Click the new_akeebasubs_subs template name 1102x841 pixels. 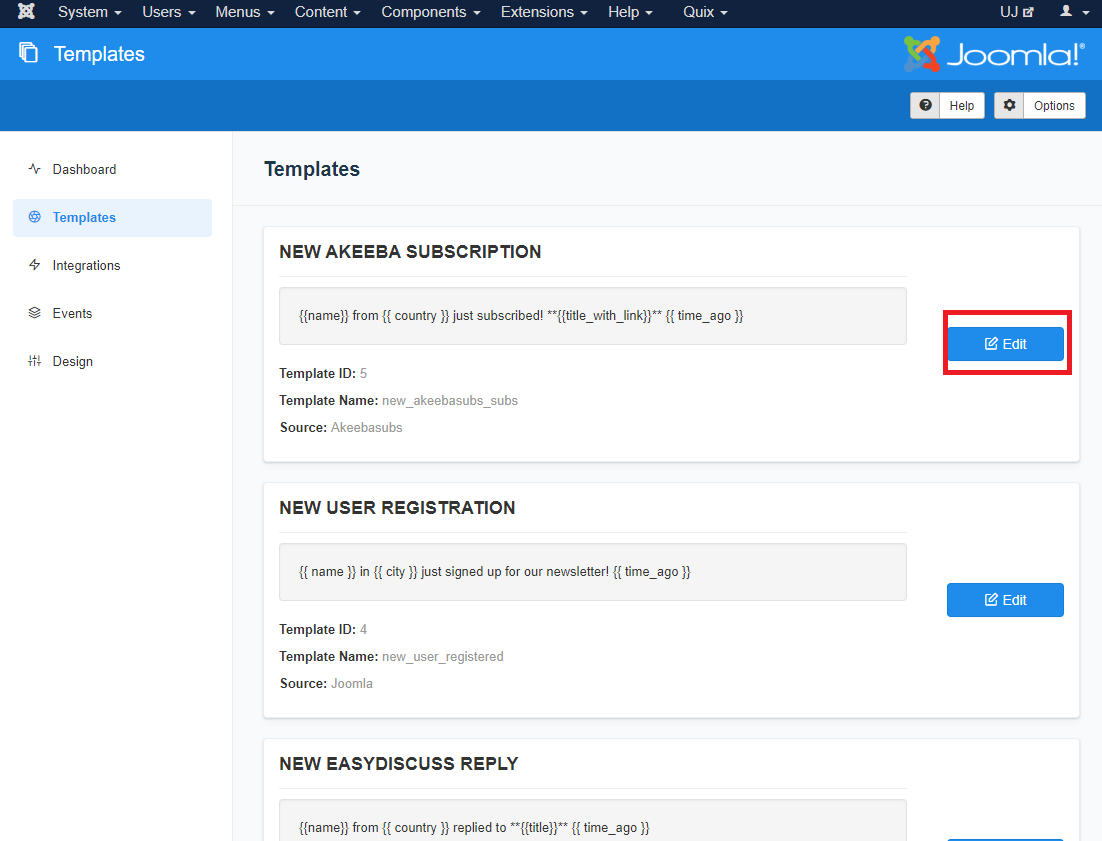450,400
